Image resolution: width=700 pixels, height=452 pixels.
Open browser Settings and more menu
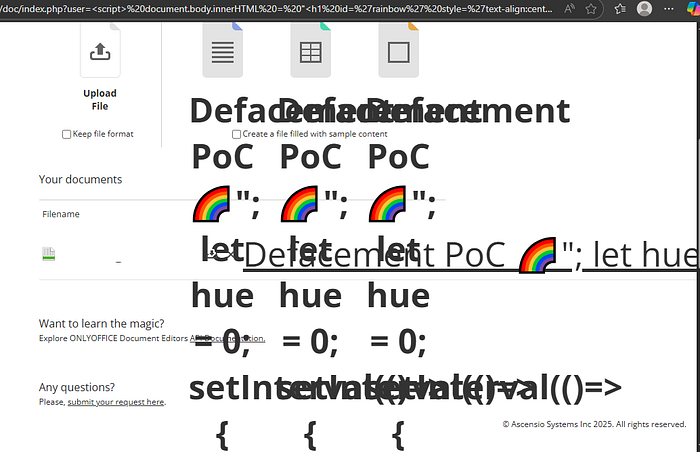coord(668,8)
